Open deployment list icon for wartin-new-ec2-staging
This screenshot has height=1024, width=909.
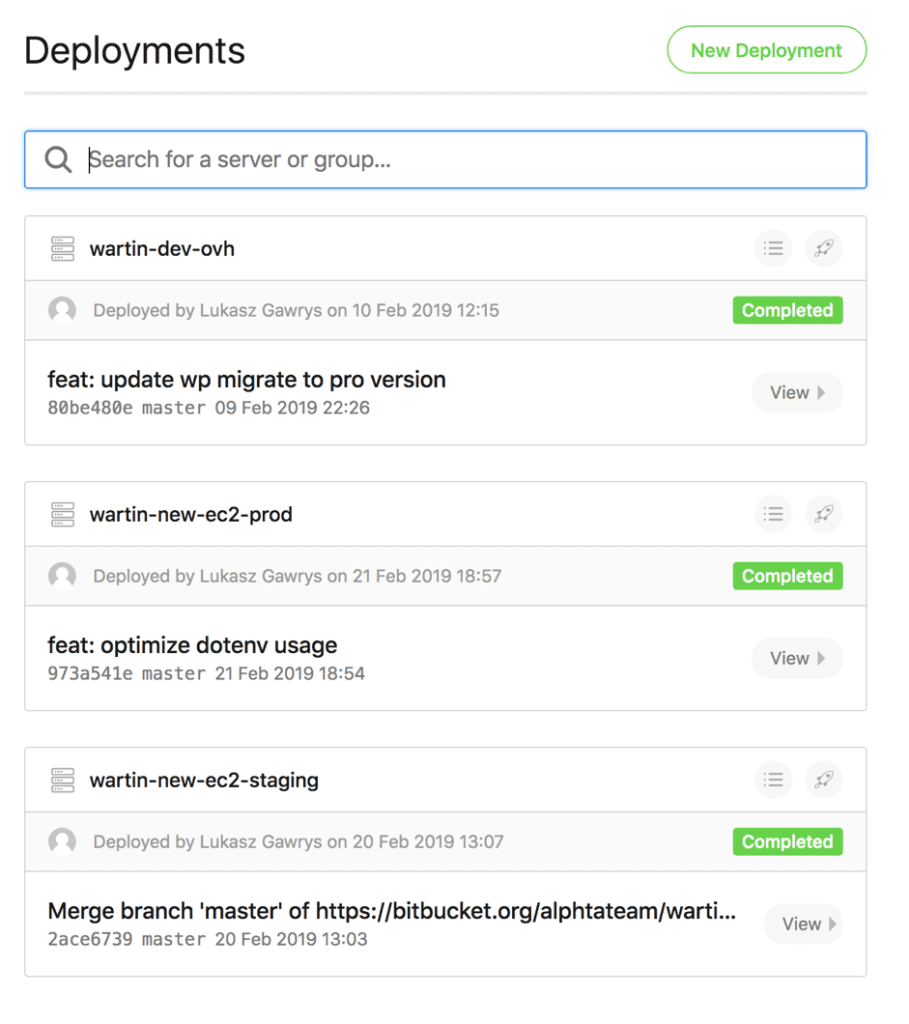[x=773, y=779]
